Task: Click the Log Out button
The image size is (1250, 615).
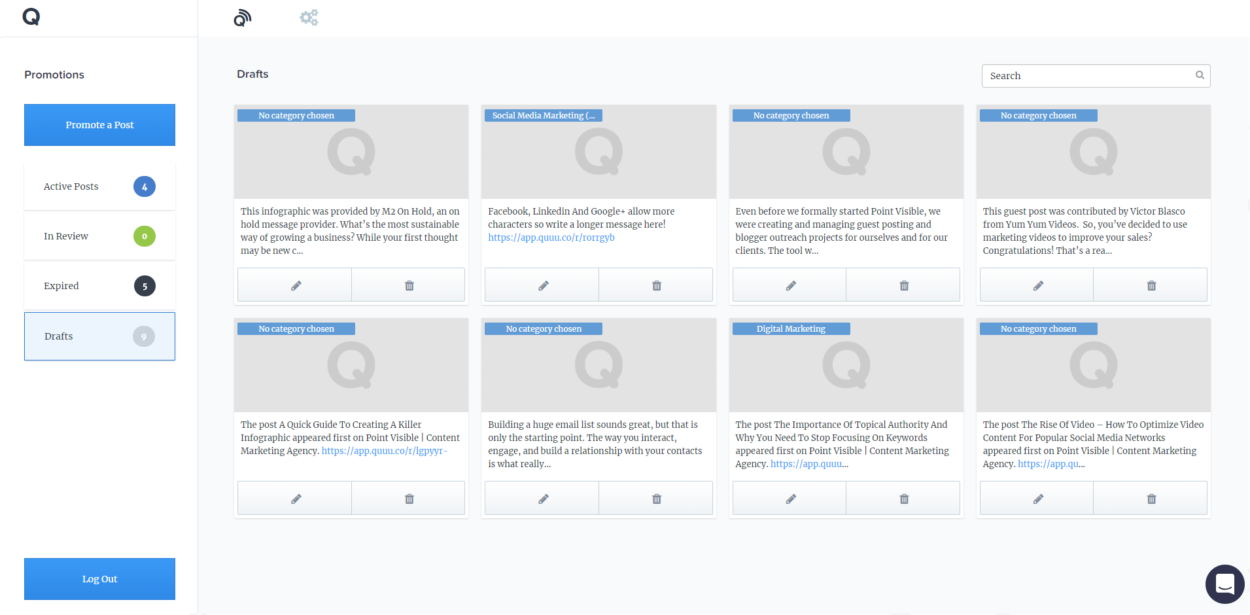Action: [99, 579]
